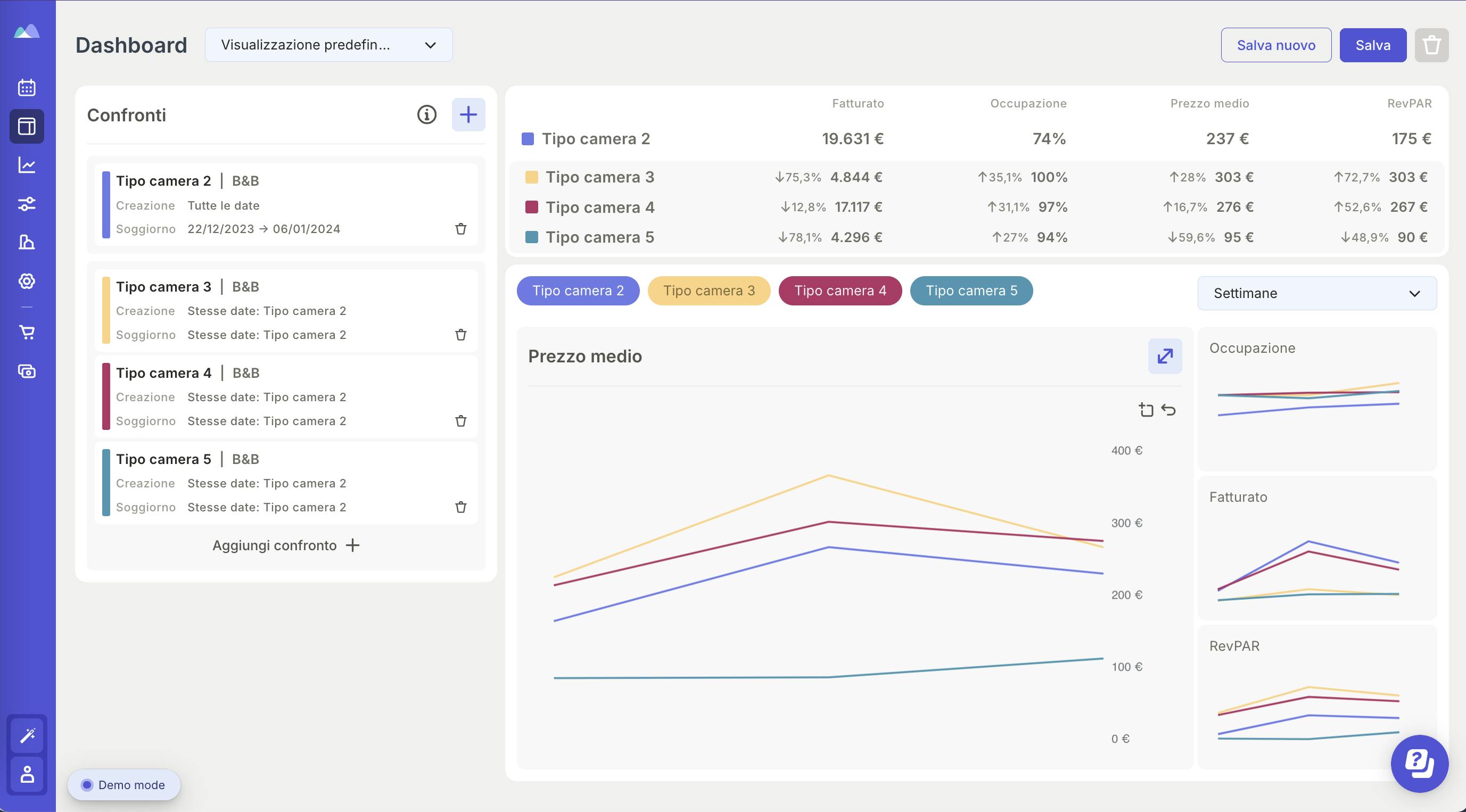
Task: Click the 4.844 € value
Action: coord(856,177)
